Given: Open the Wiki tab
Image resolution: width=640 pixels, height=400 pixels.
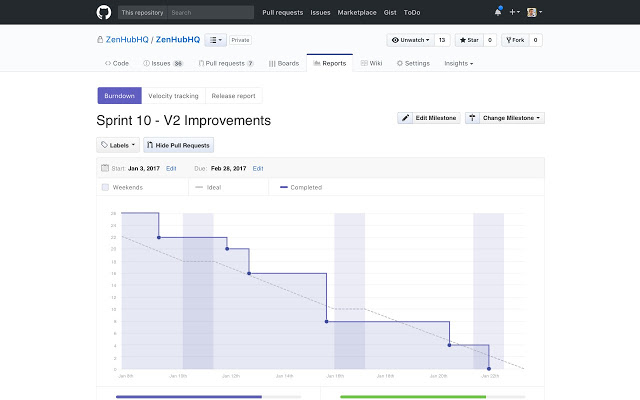Looking at the screenshot, I should (371, 63).
